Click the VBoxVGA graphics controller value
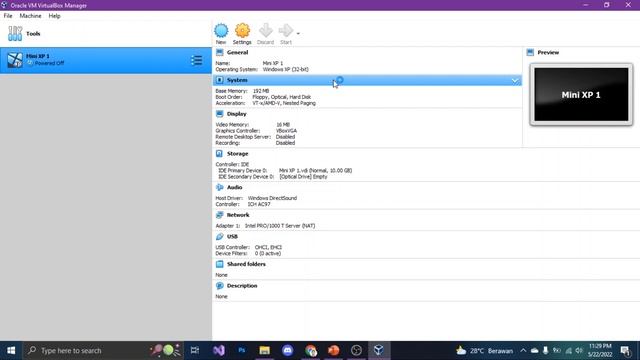Screen dimensions: 640x360 (287, 131)
